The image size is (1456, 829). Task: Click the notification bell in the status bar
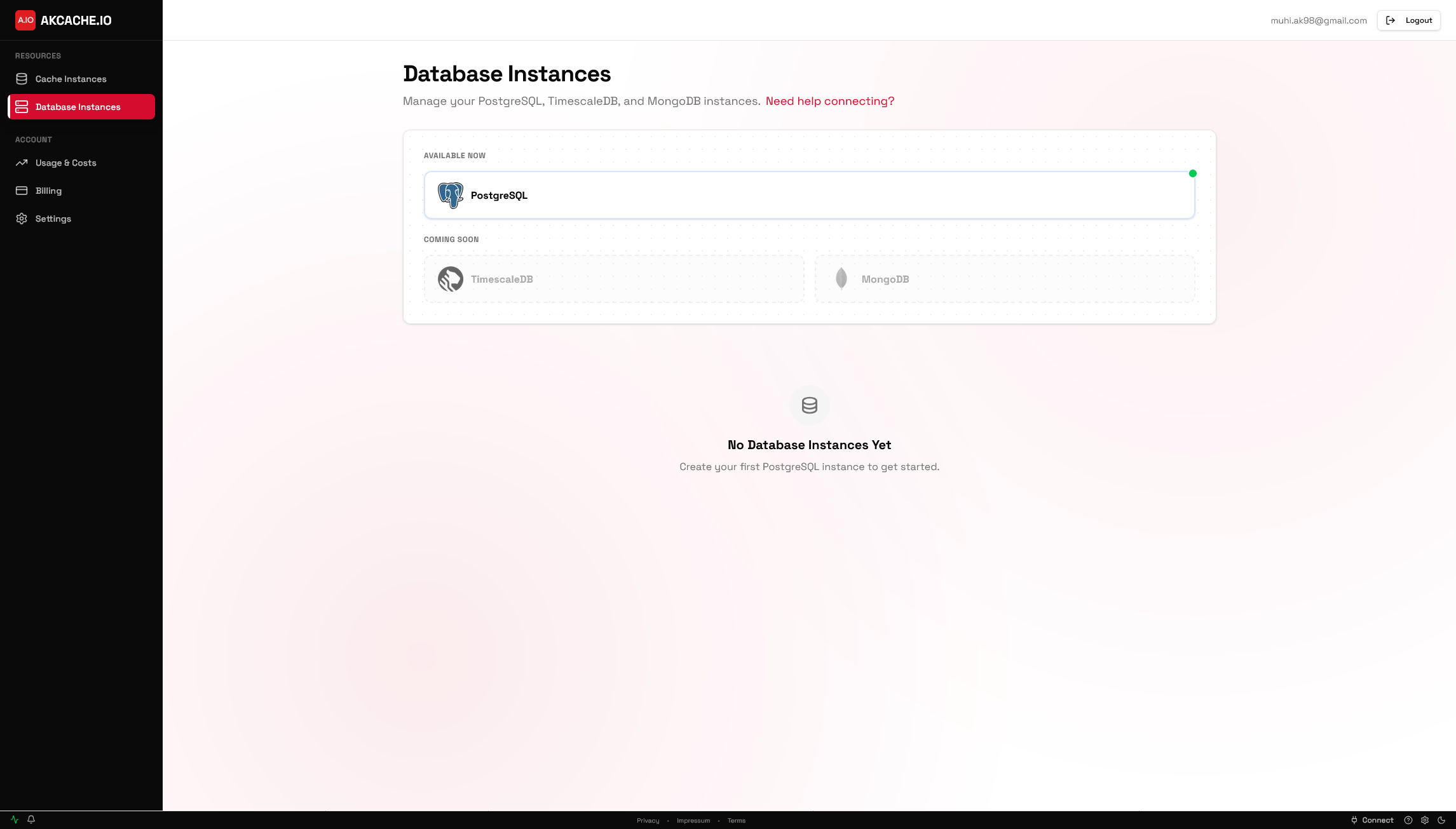pos(31,819)
